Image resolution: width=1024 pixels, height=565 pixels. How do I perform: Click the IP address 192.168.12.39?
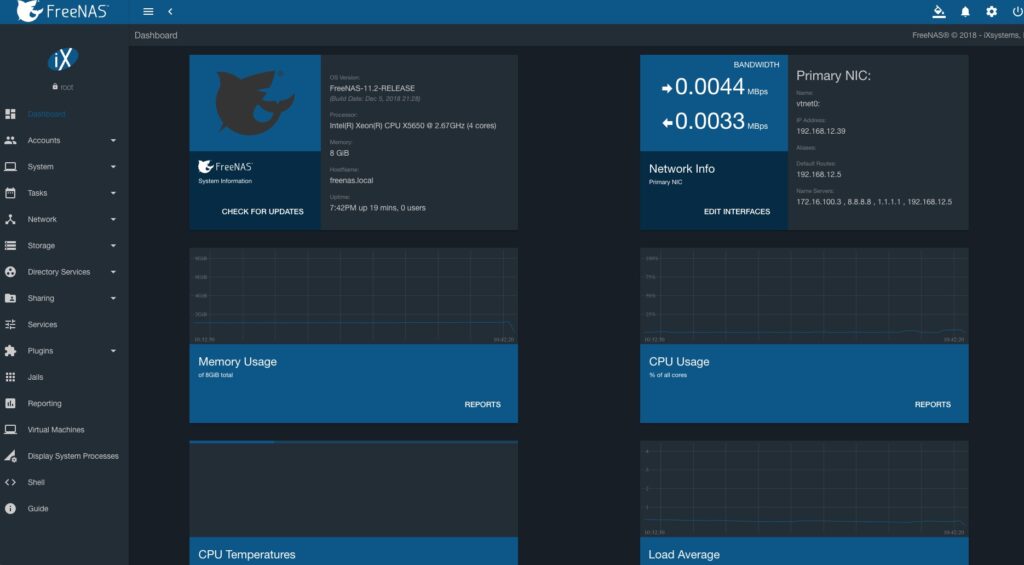(x=821, y=131)
